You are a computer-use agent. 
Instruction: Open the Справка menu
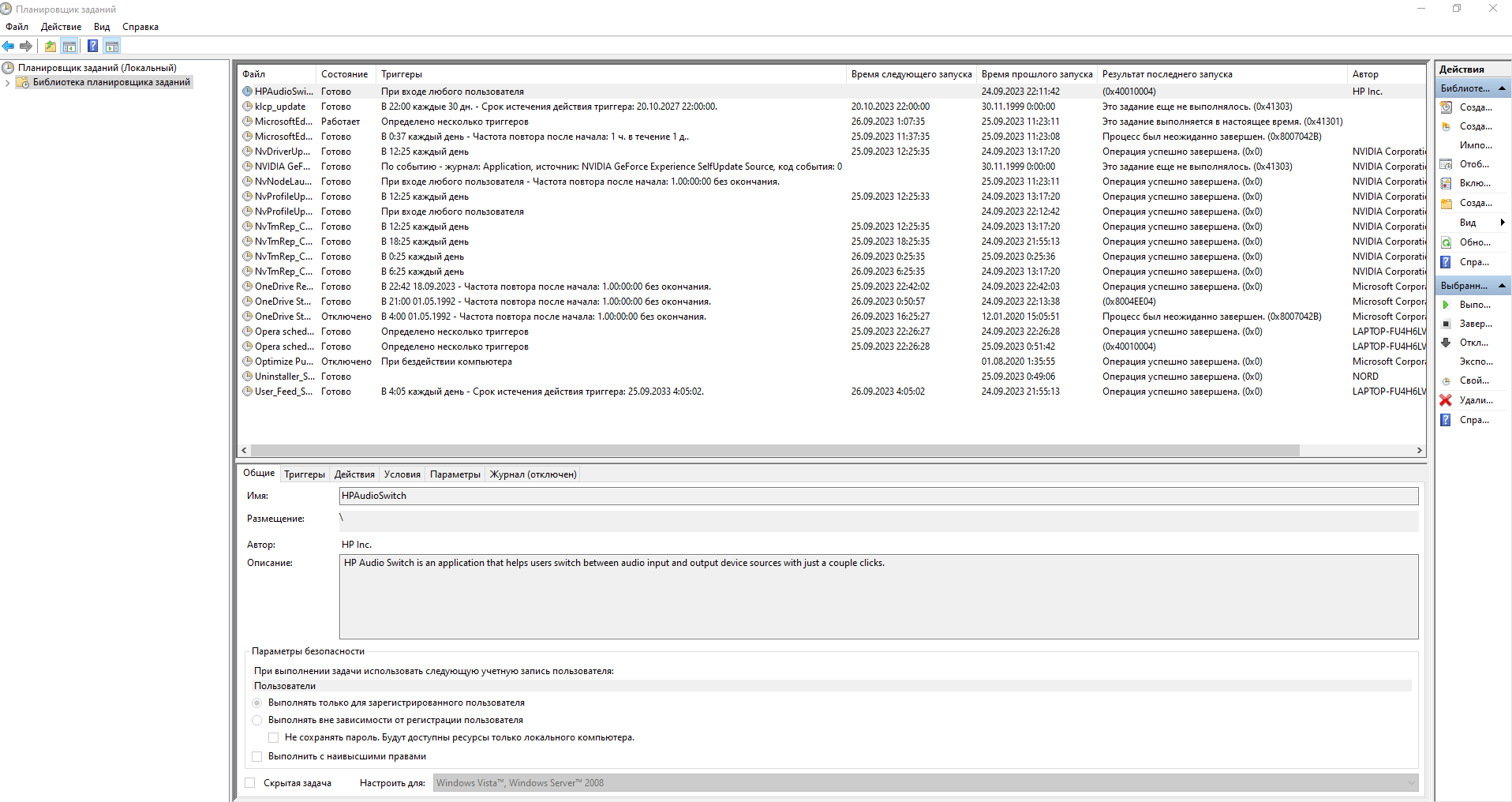(x=140, y=27)
